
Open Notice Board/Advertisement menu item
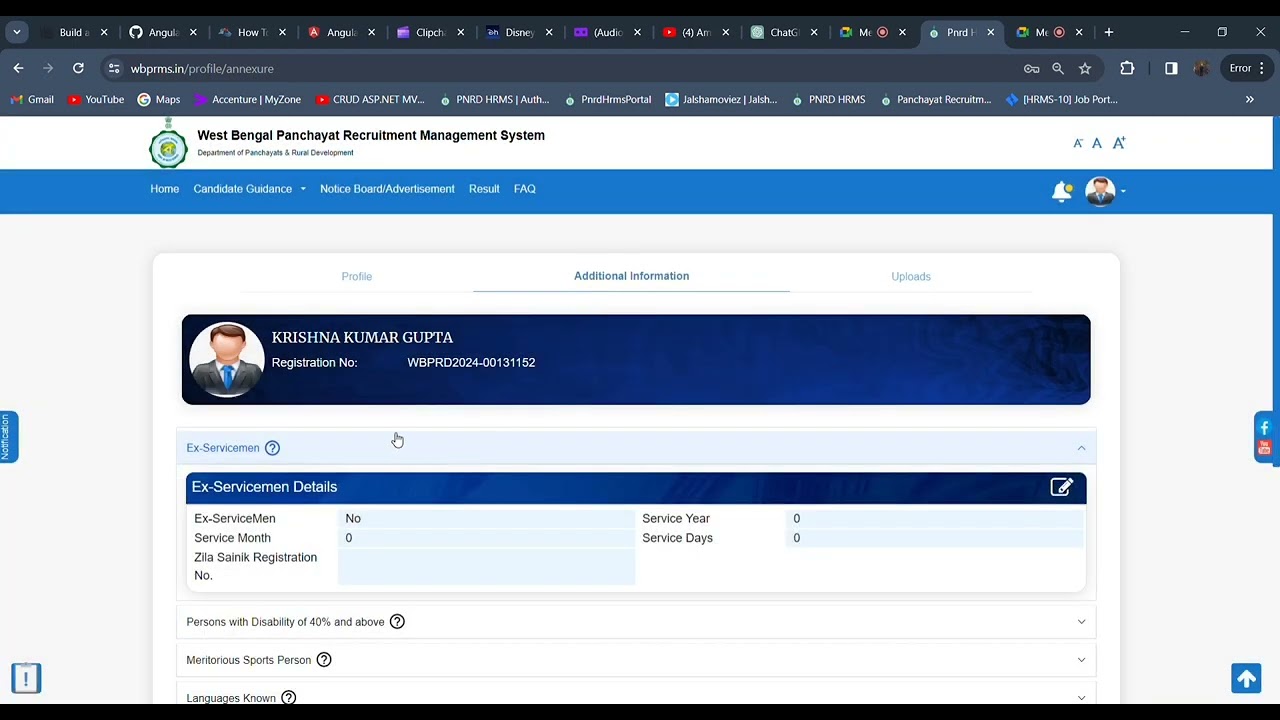tap(387, 189)
